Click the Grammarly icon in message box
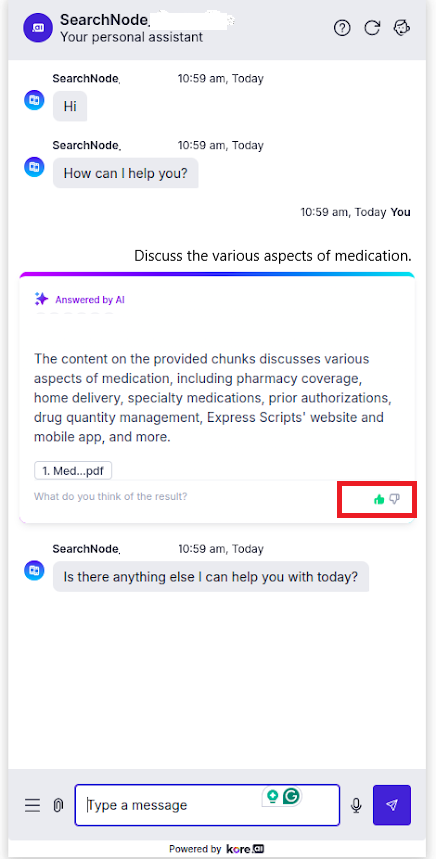436x859 pixels. 292,795
